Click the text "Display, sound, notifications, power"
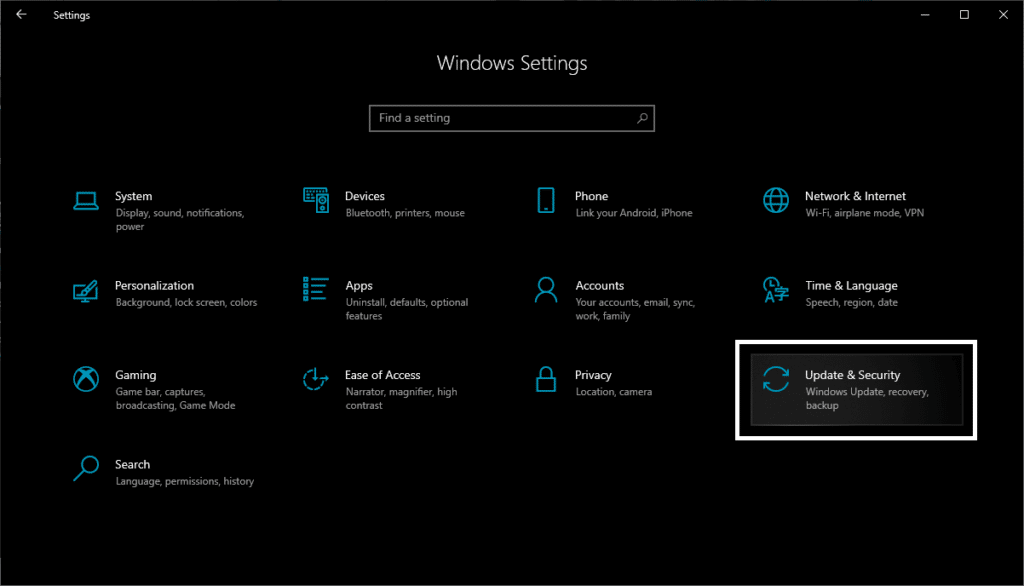This screenshot has width=1024, height=586. pos(180,220)
